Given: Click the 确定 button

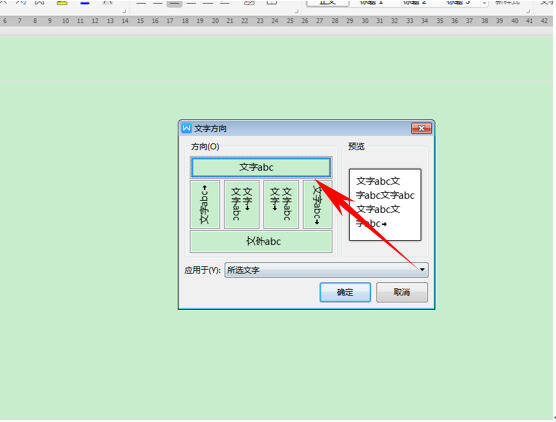Looking at the screenshot, I should [x=345, y=292].
